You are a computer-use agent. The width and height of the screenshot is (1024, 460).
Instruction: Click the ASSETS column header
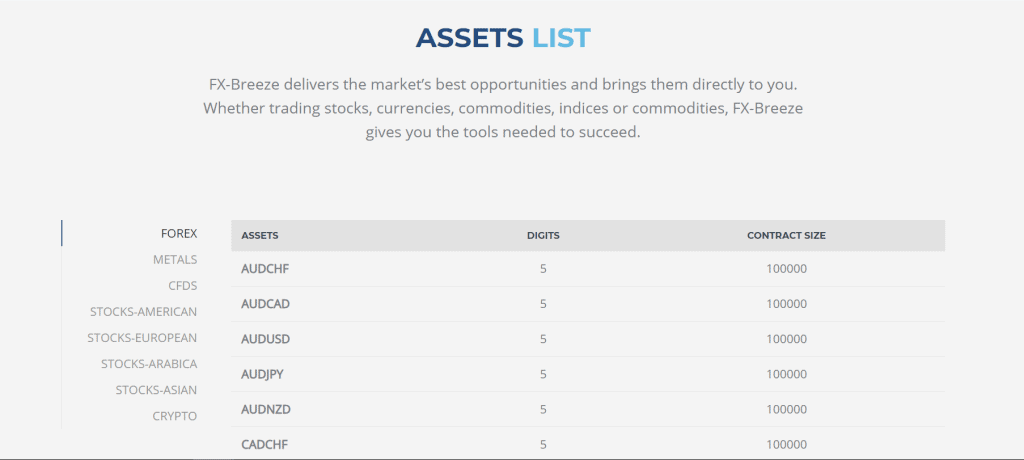pos(260,236)
